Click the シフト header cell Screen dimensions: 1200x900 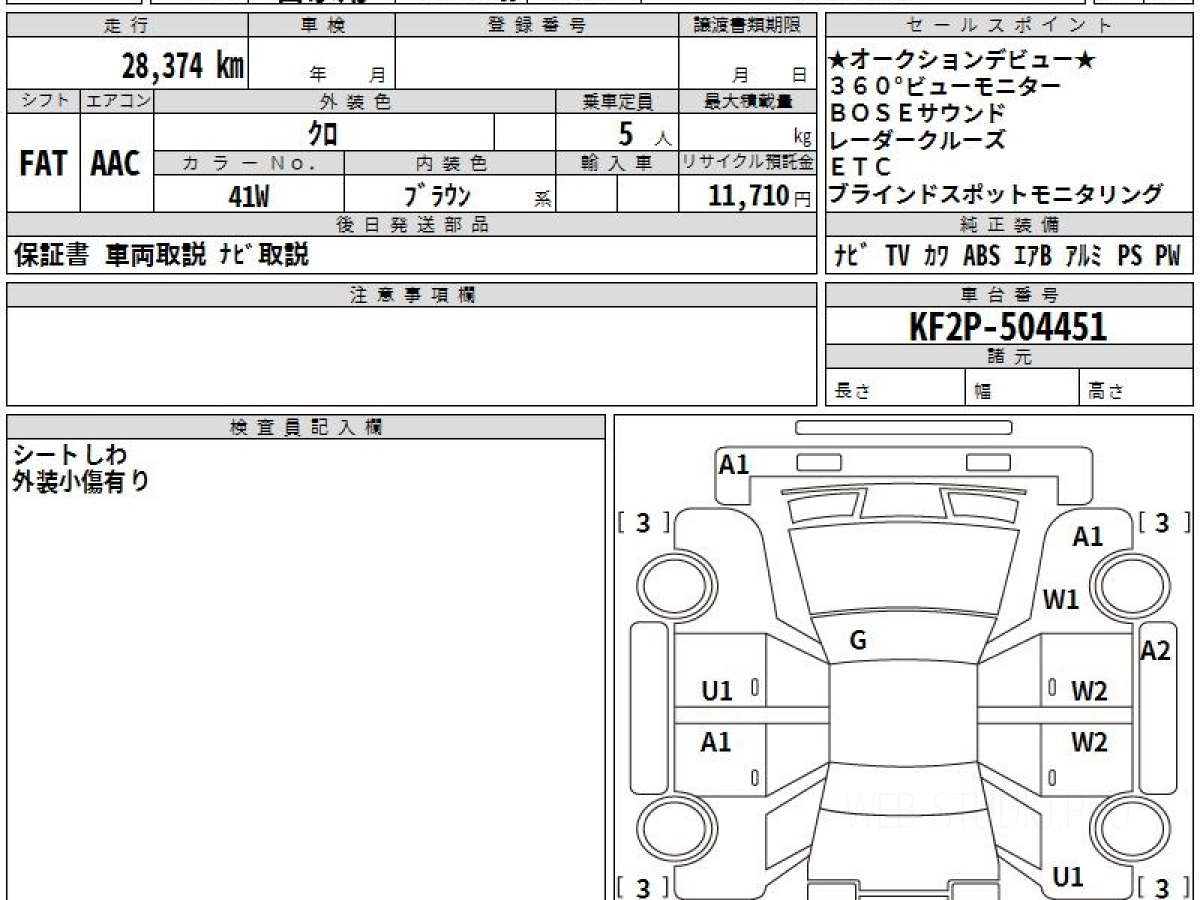[43, 102]
